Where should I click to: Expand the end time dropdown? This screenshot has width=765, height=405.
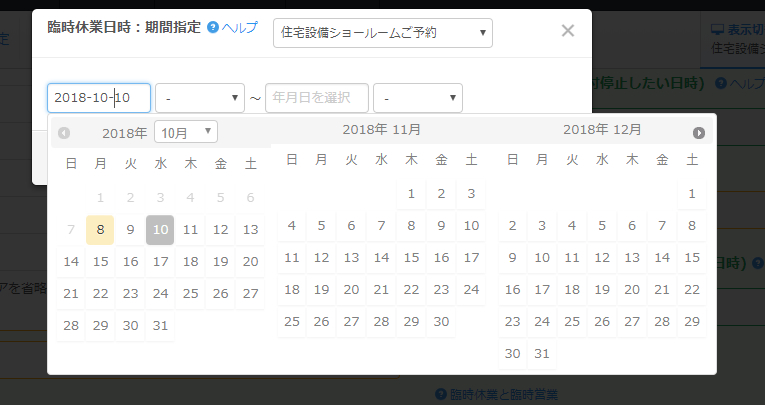click(418, 98)
